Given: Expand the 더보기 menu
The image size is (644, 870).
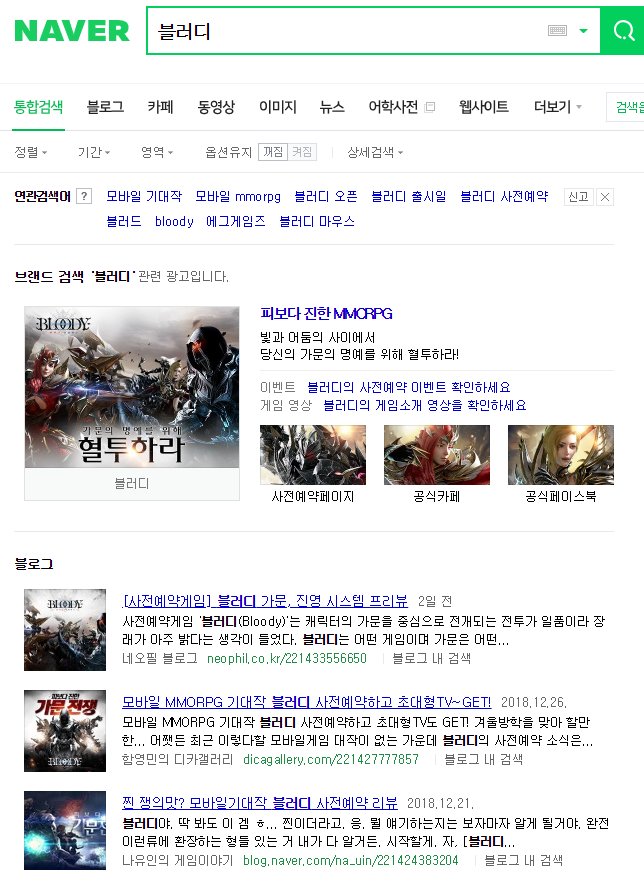Looking at the screenshot, I should (x=557, y=107).
